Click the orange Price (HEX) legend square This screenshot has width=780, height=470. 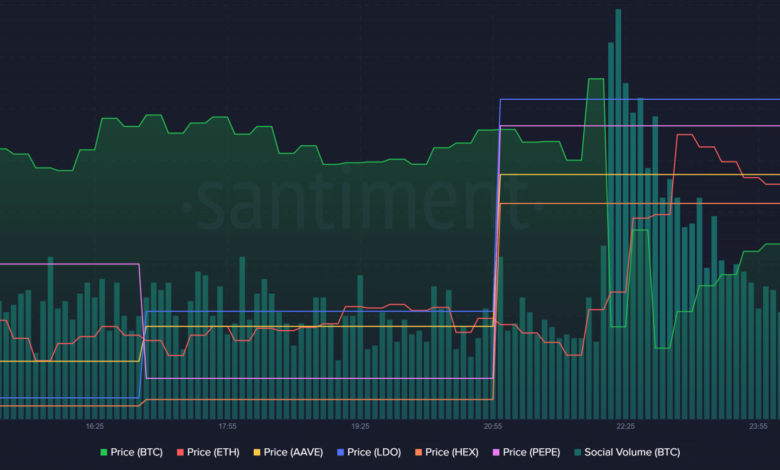[418, 452]
